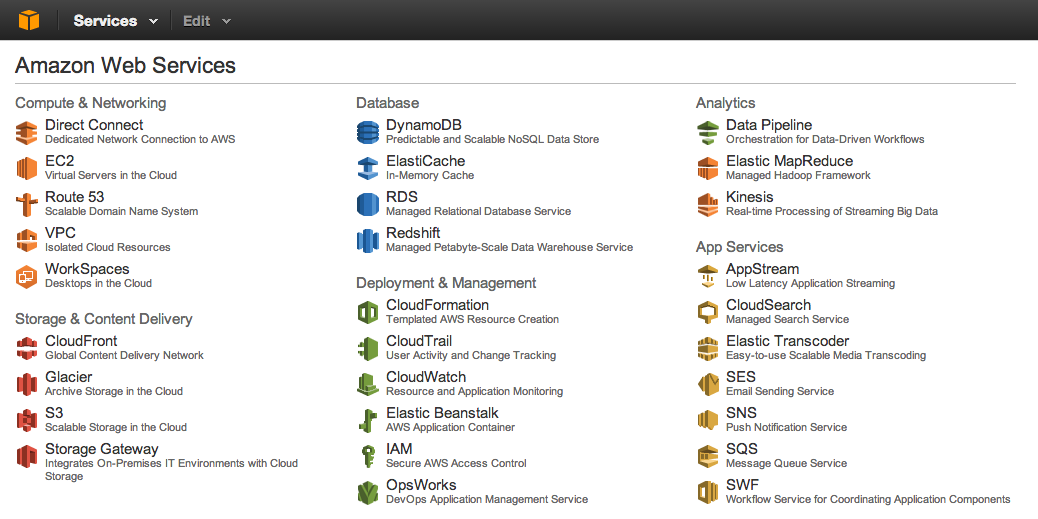Click the Direct Connect icon
The width and height of the screenshot is (1038, 519).
[26, 132]
